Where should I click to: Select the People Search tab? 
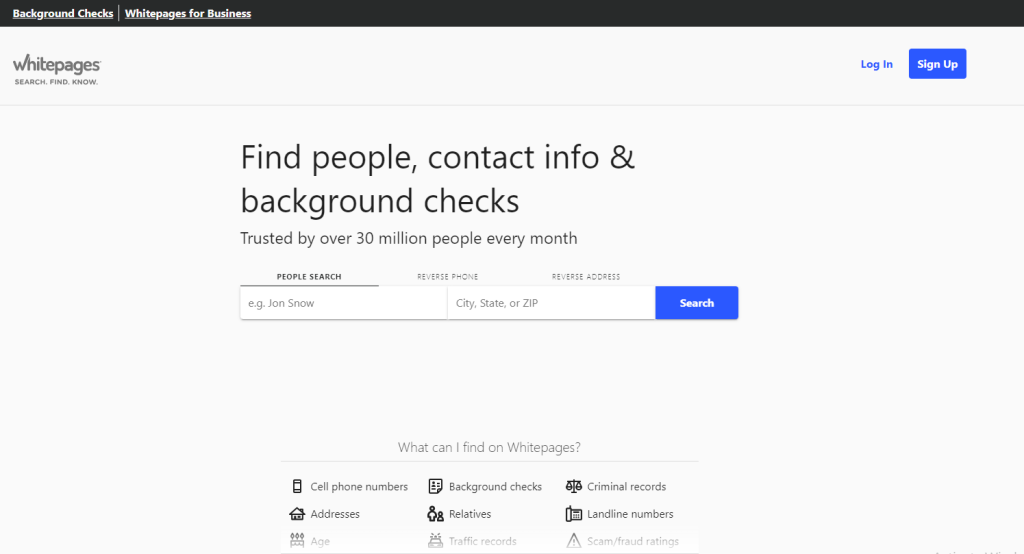(309, 277)
